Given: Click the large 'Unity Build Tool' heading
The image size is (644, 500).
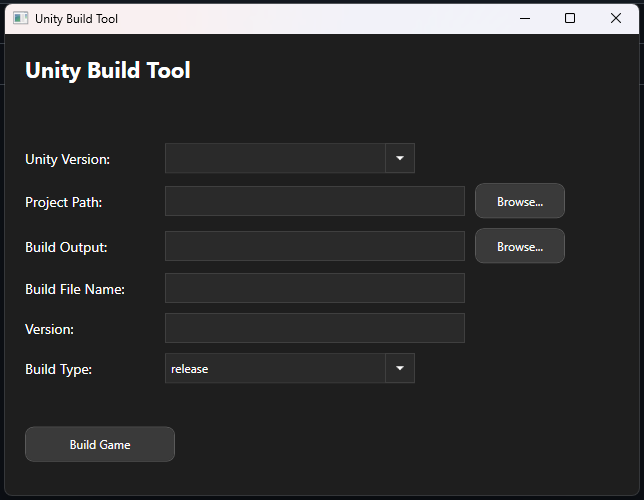Looking at the screenshot, I should [x=108, y=70].
